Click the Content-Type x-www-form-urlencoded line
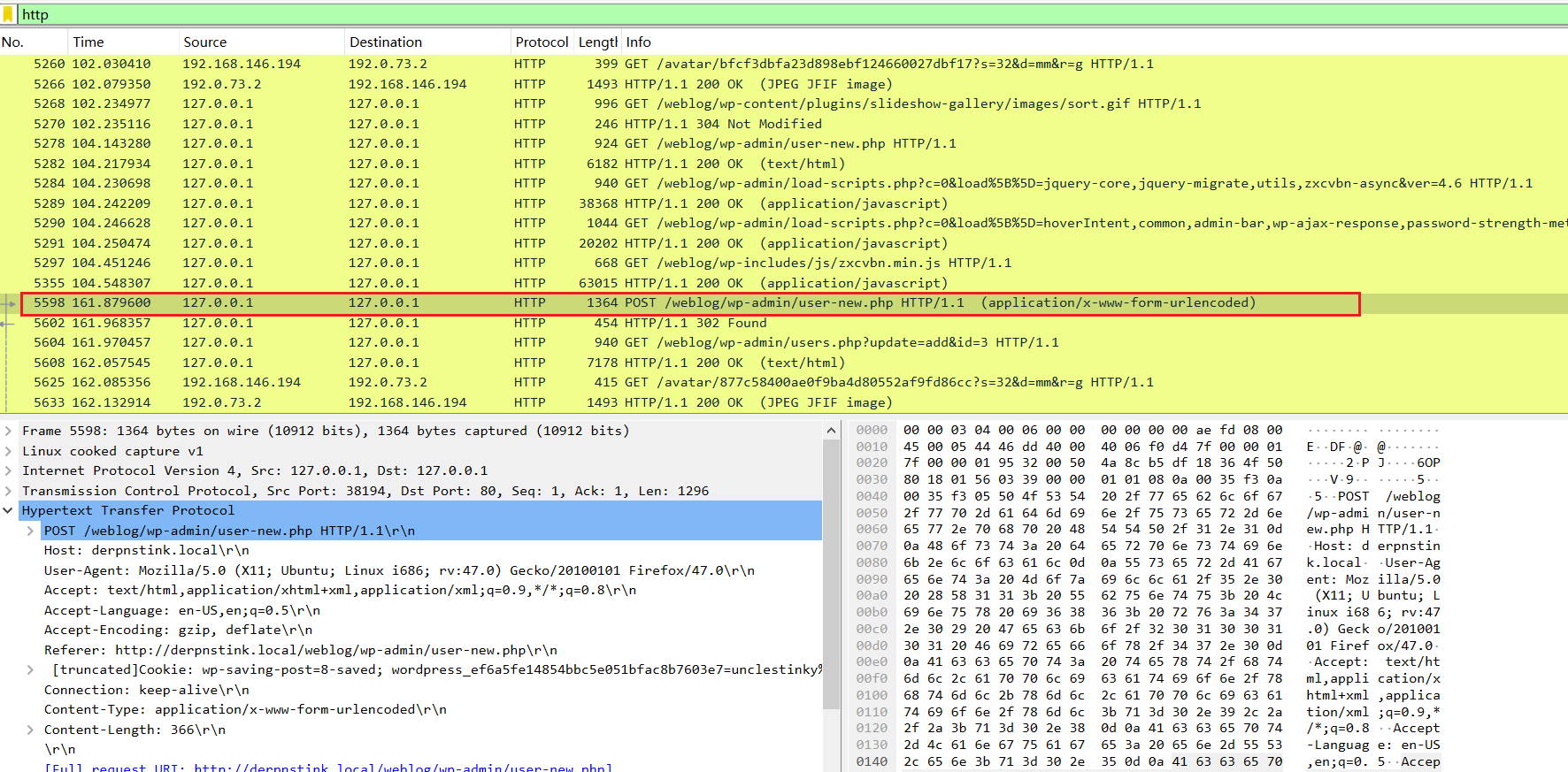The image size is (1568, 772). coord(245,710)
